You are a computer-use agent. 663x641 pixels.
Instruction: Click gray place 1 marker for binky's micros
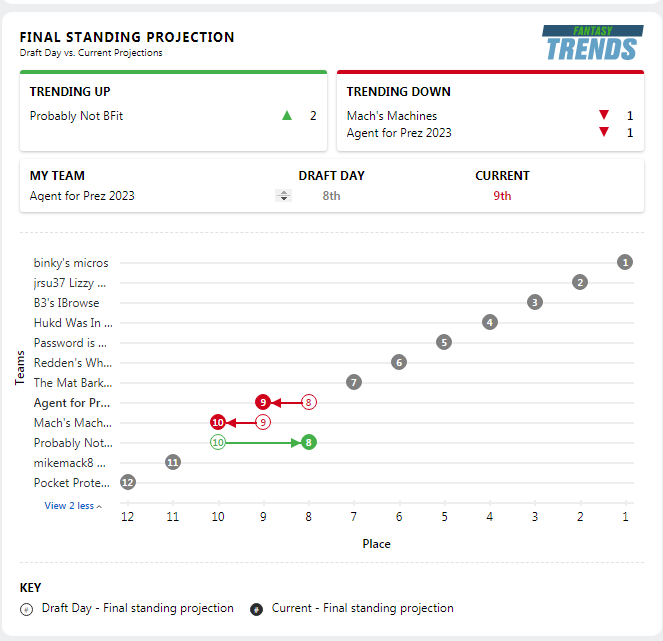[625, 263]
